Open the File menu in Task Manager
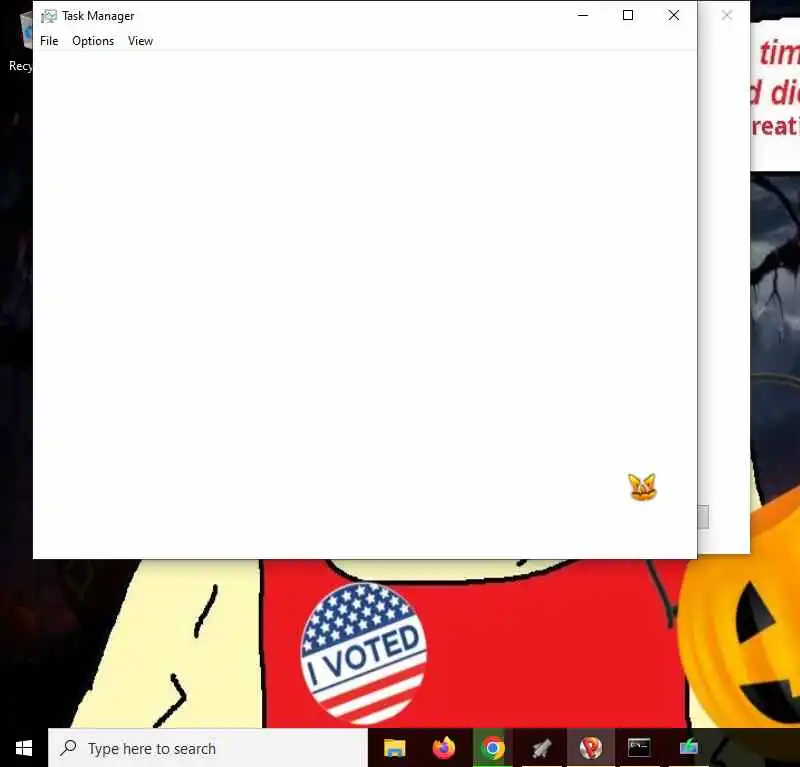Screen dimensions: 800x767 [49, 41]
